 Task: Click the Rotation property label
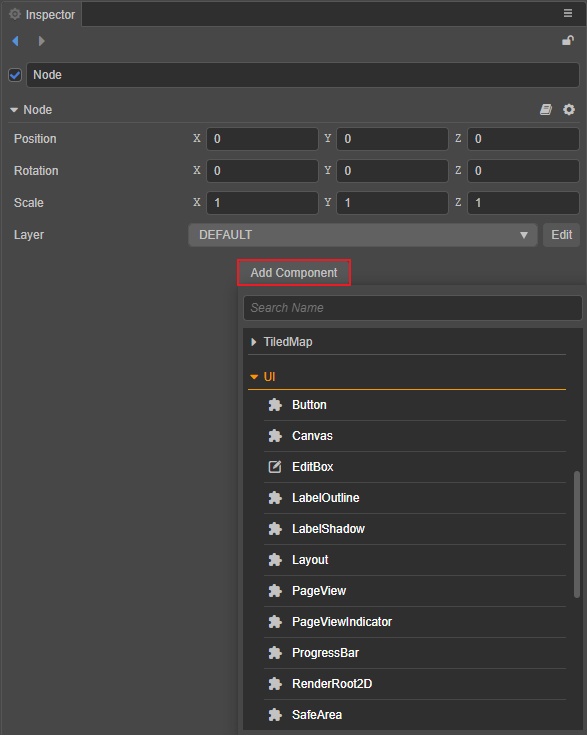click(x=36, y=171)
